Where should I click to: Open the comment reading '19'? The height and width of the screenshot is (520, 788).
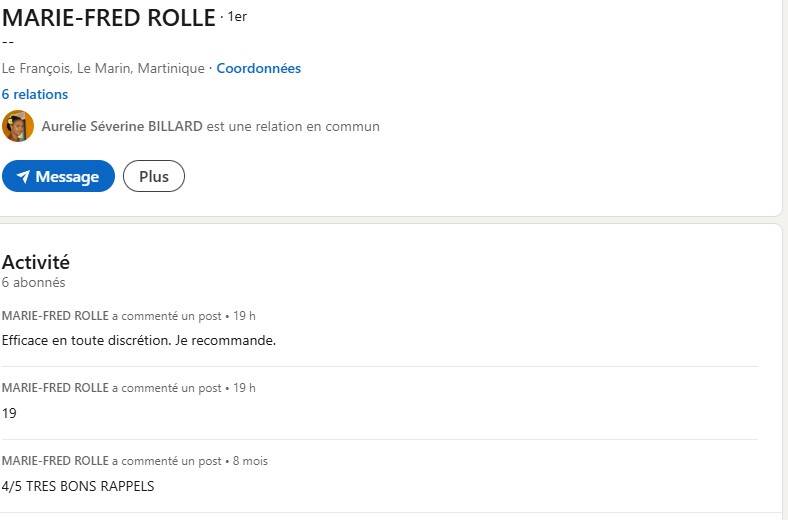coord(9,413)
